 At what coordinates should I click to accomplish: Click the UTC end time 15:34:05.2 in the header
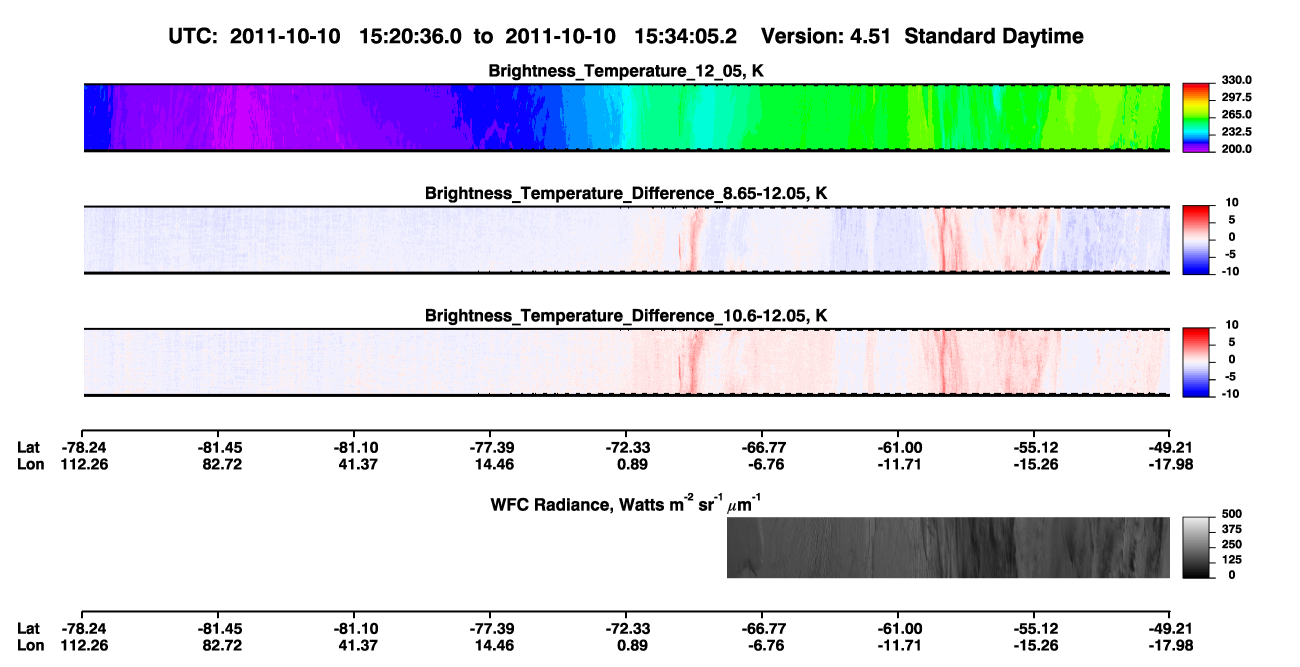tap(686, 37)
